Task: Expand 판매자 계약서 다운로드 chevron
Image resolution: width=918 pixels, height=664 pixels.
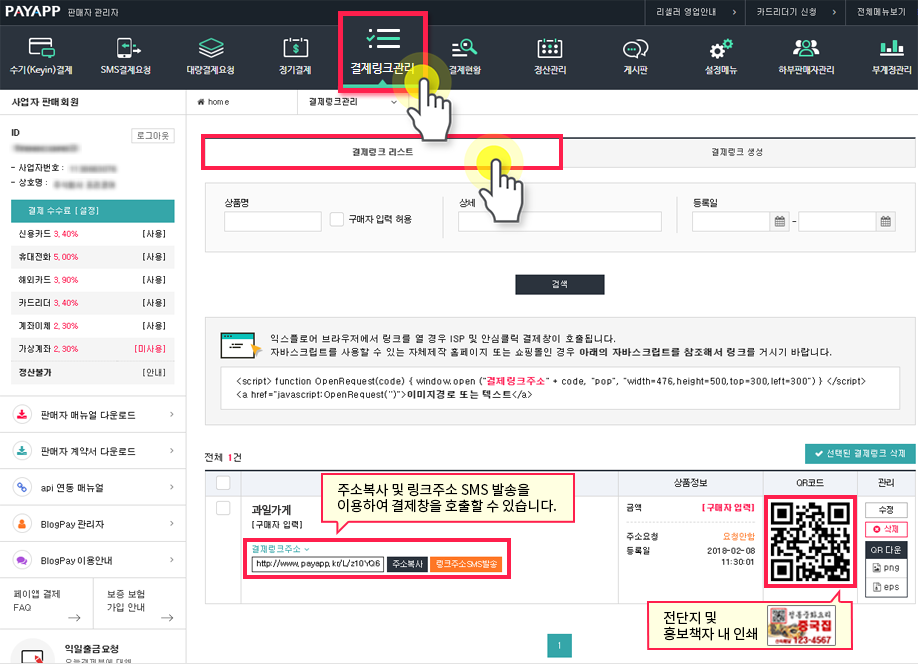Action: [172, 450]
